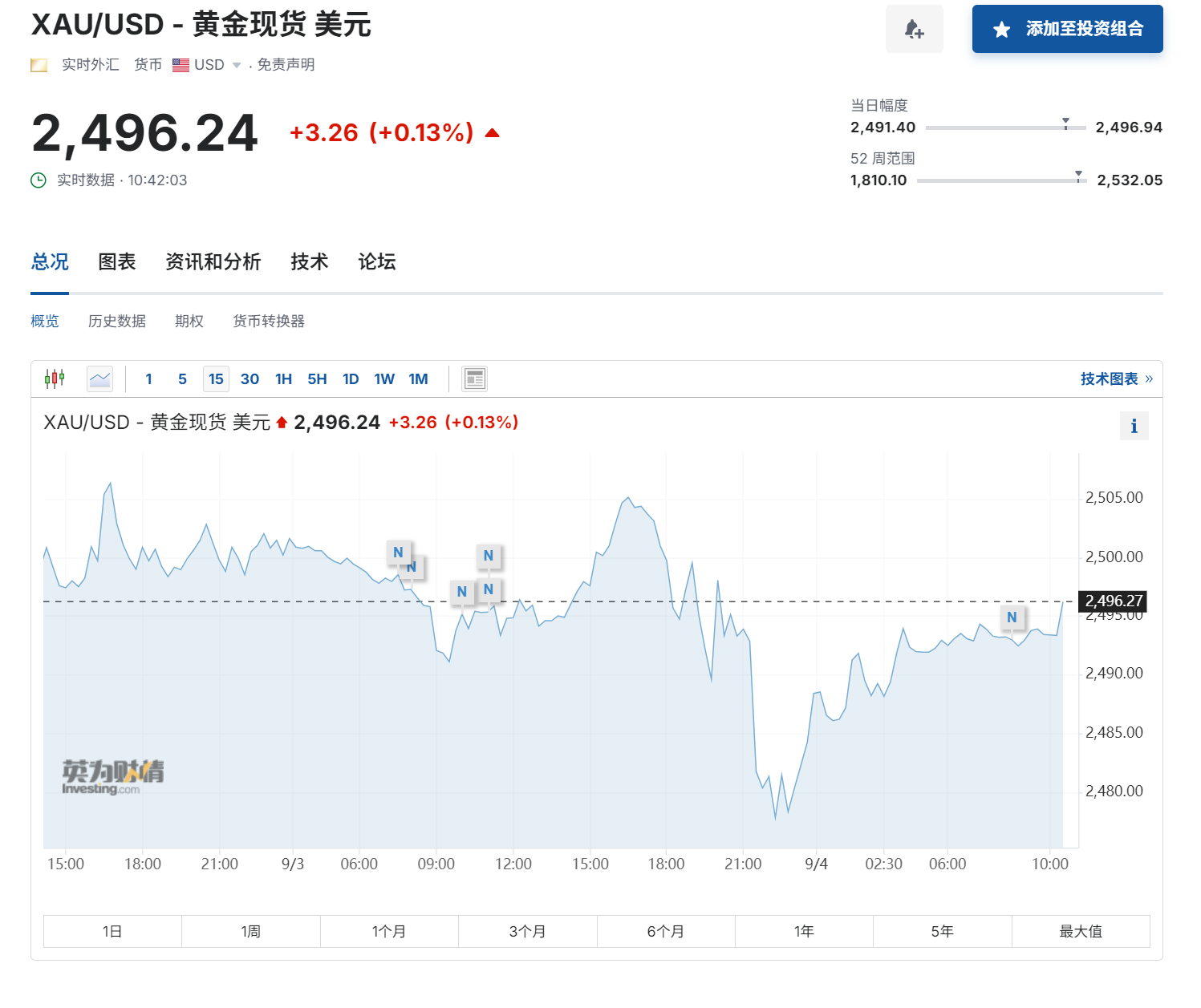Click the news marker N near 10:00

coord(1012,617)
